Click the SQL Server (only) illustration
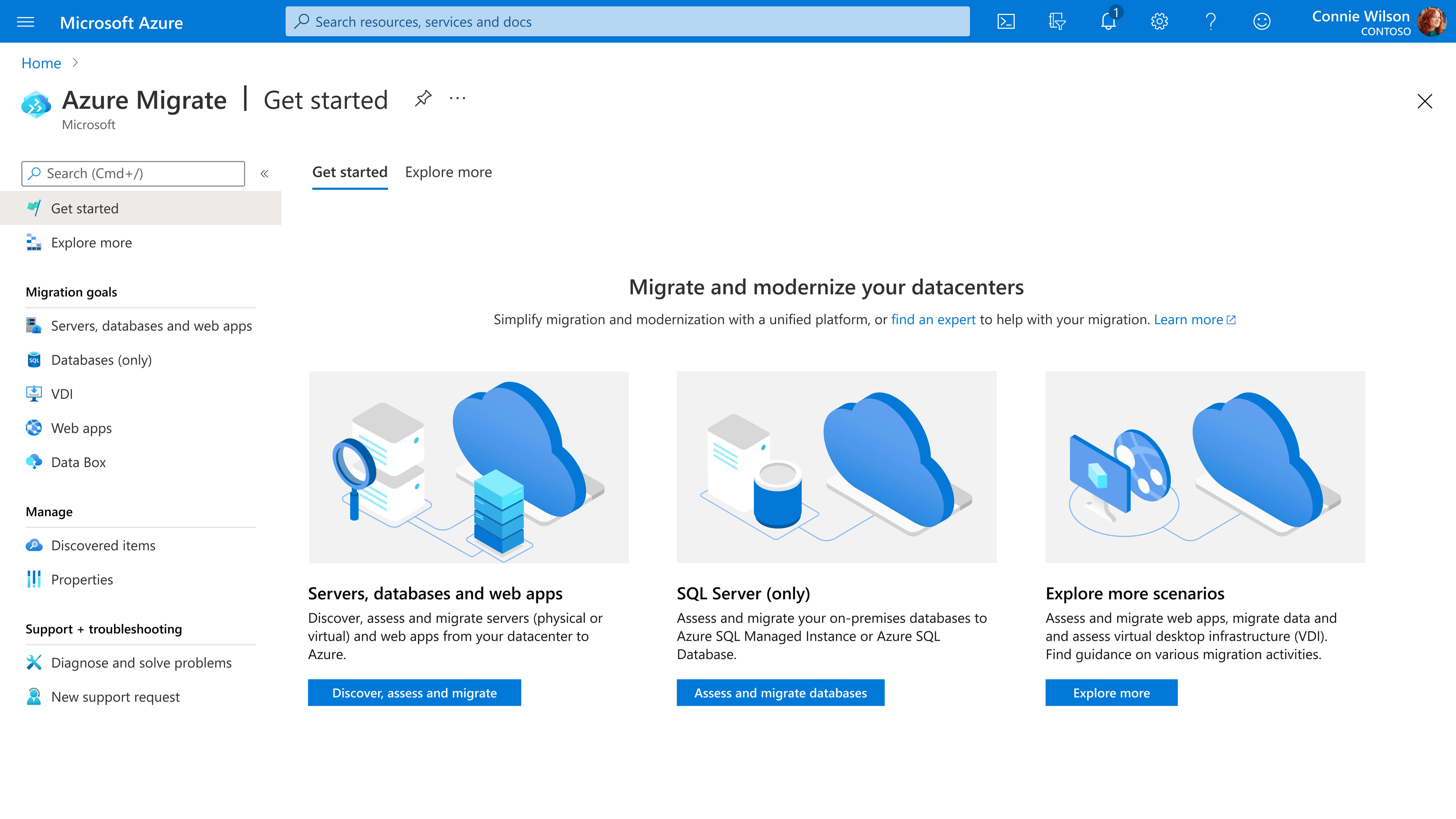 [836, 467]
